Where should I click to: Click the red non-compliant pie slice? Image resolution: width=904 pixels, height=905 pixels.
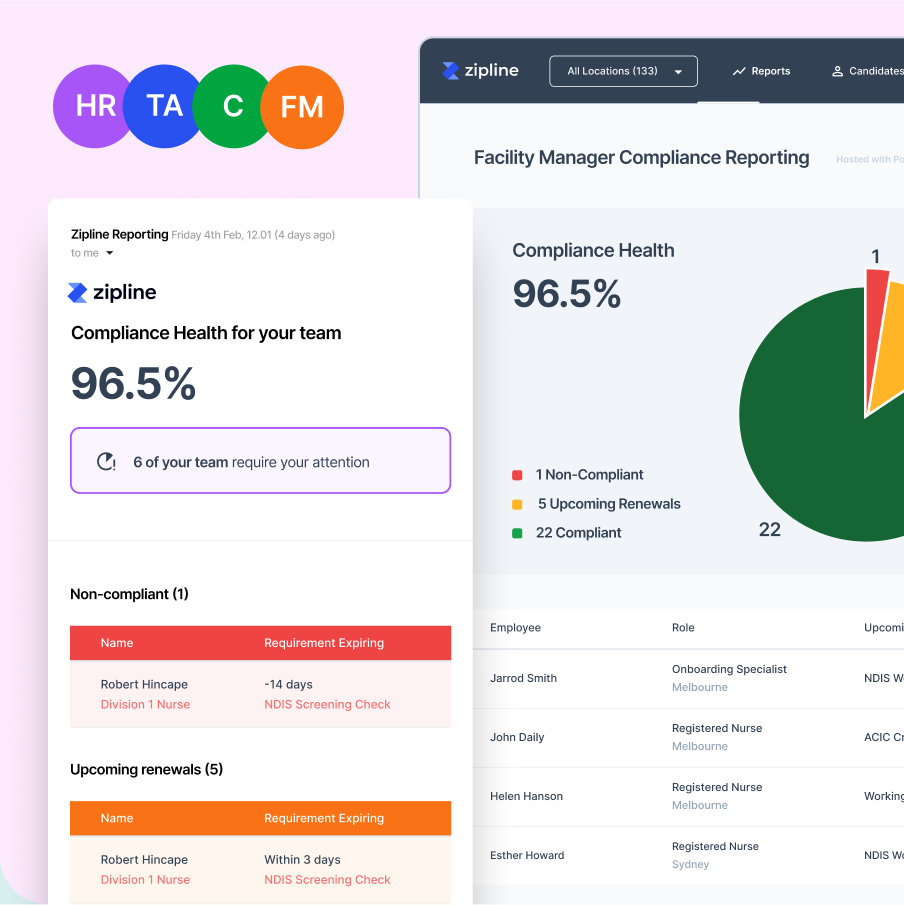[876, 323]
